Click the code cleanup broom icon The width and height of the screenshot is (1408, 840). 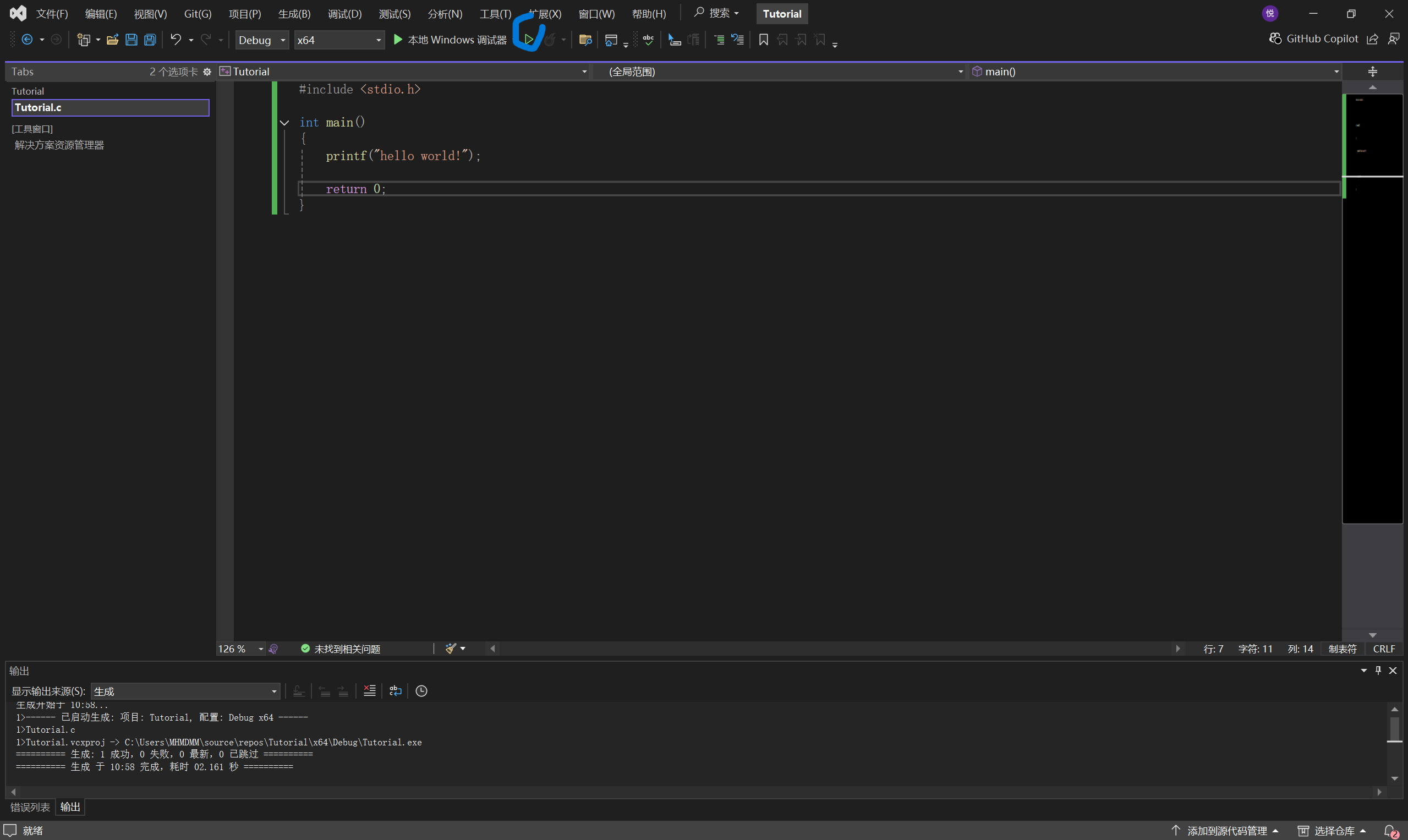tap(451, 649)
